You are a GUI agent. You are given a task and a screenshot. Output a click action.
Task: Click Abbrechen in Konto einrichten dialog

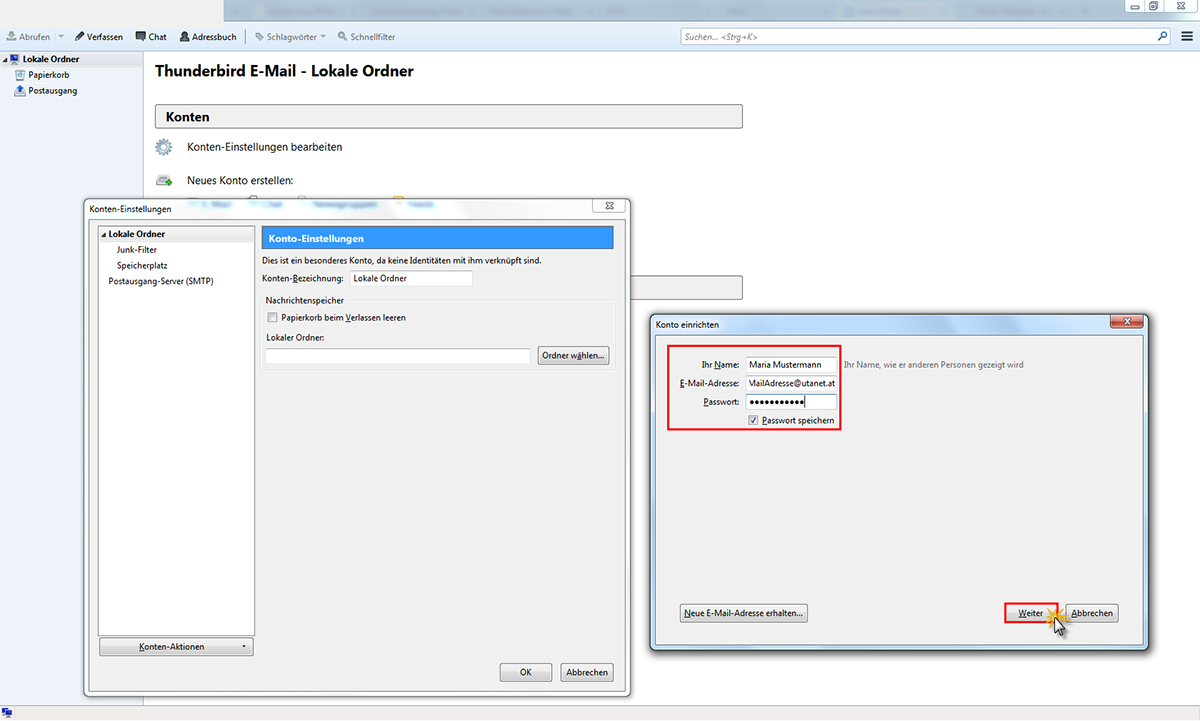click(x=1092, y=613)
